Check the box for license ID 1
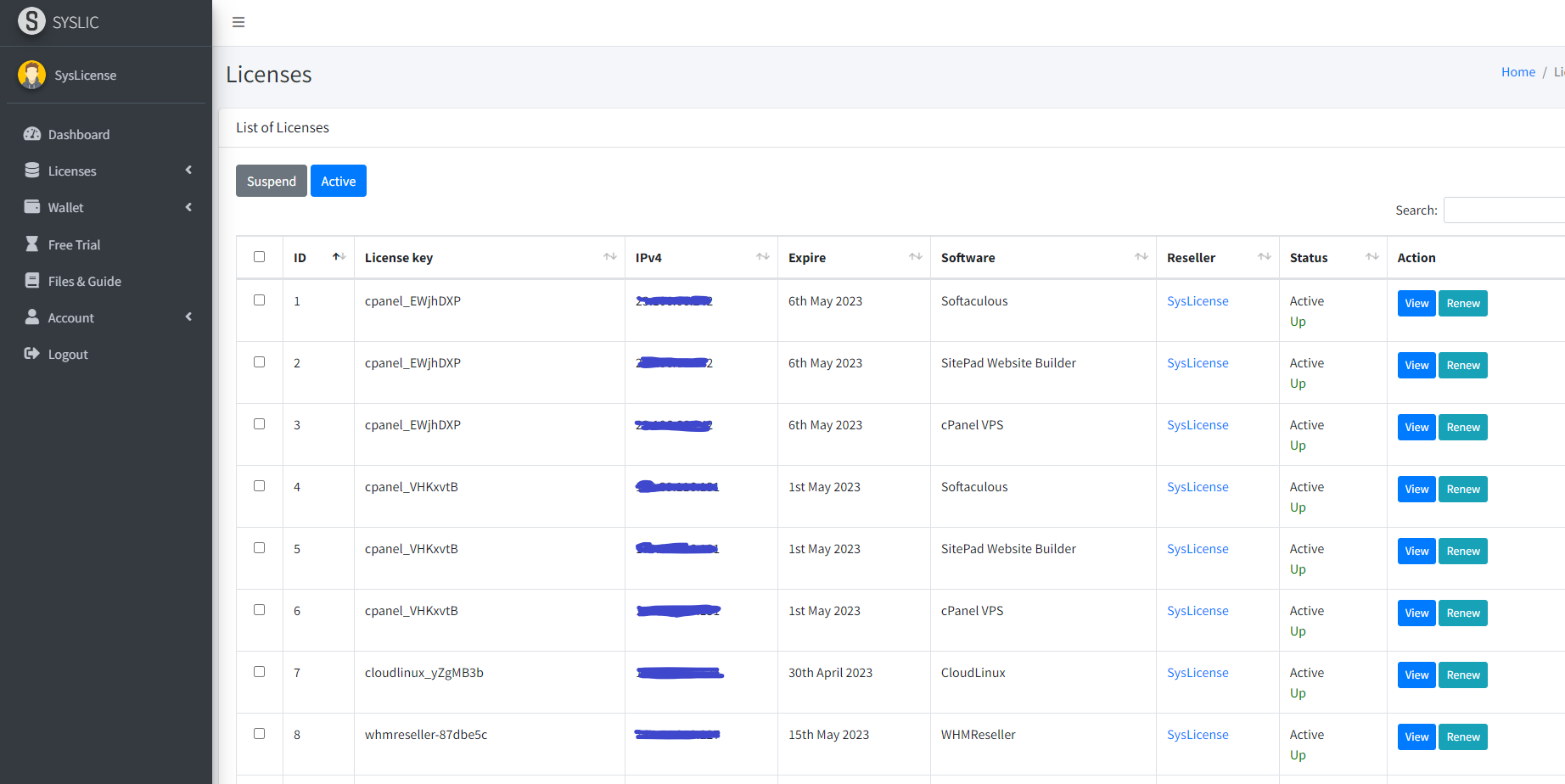1565x784 pixels. (x=260, y=300)
